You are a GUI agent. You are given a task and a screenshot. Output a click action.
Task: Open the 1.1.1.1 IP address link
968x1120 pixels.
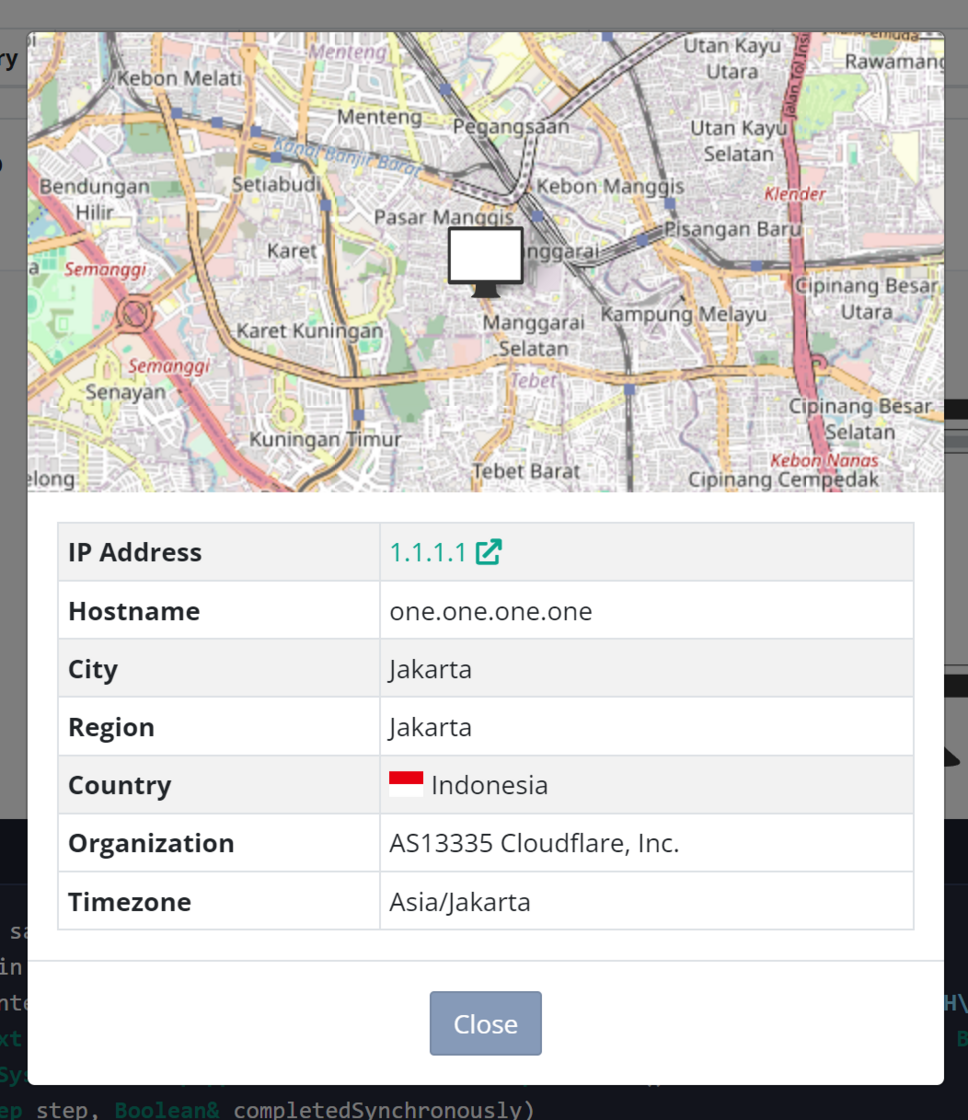tap(428, 552)
